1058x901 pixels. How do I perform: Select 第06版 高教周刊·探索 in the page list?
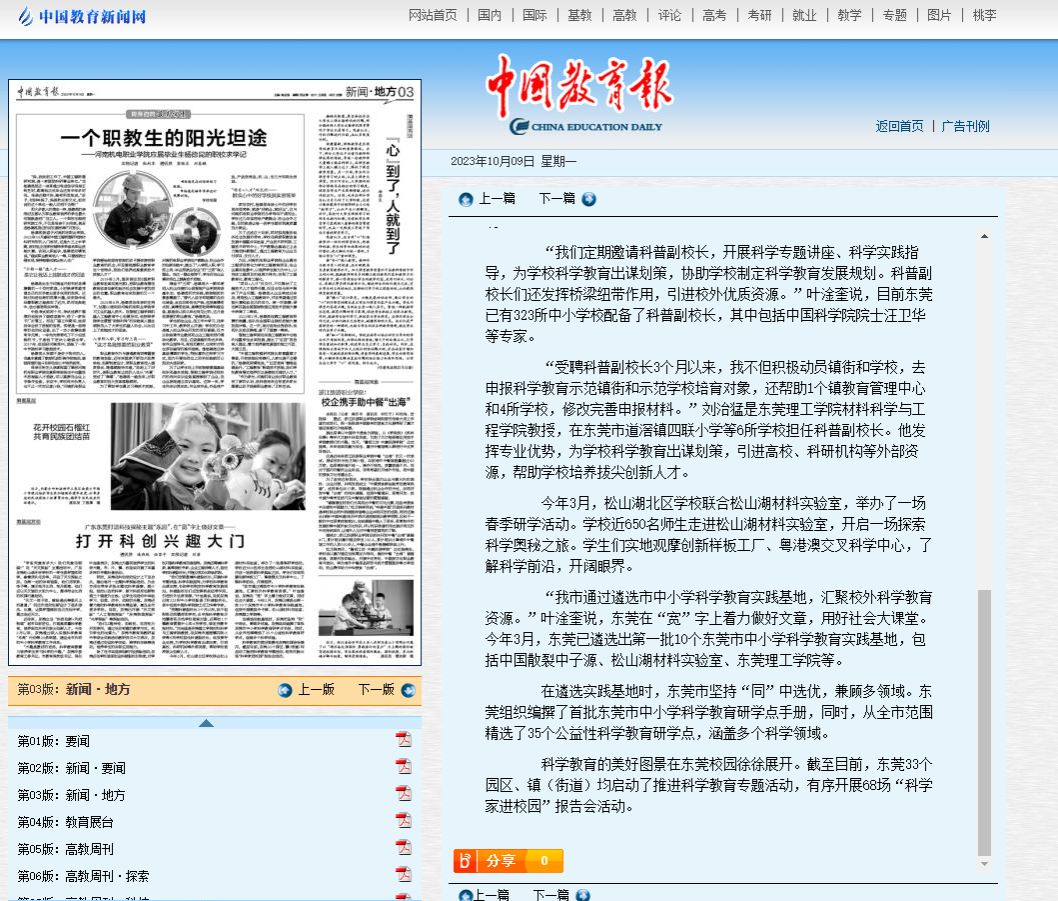click(x=83, y=876)
